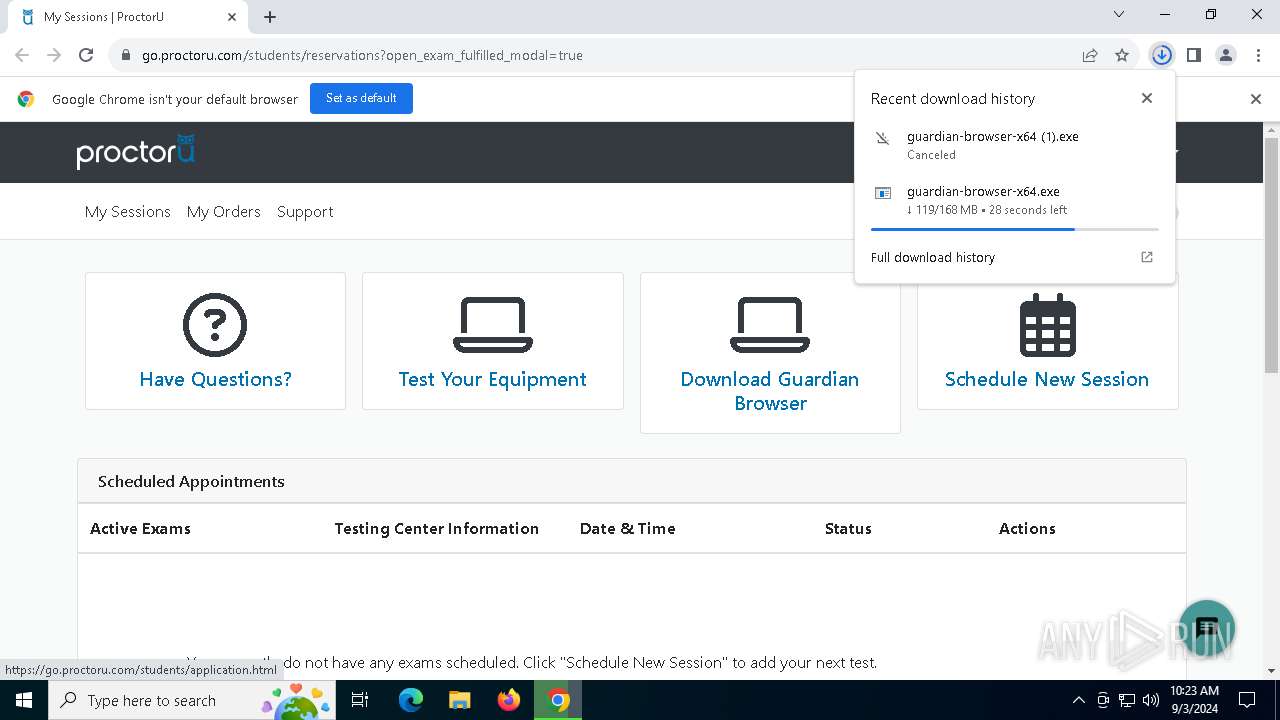Click the Have Questions? question mark icon

pyautogui.click(x=215, y=324)
